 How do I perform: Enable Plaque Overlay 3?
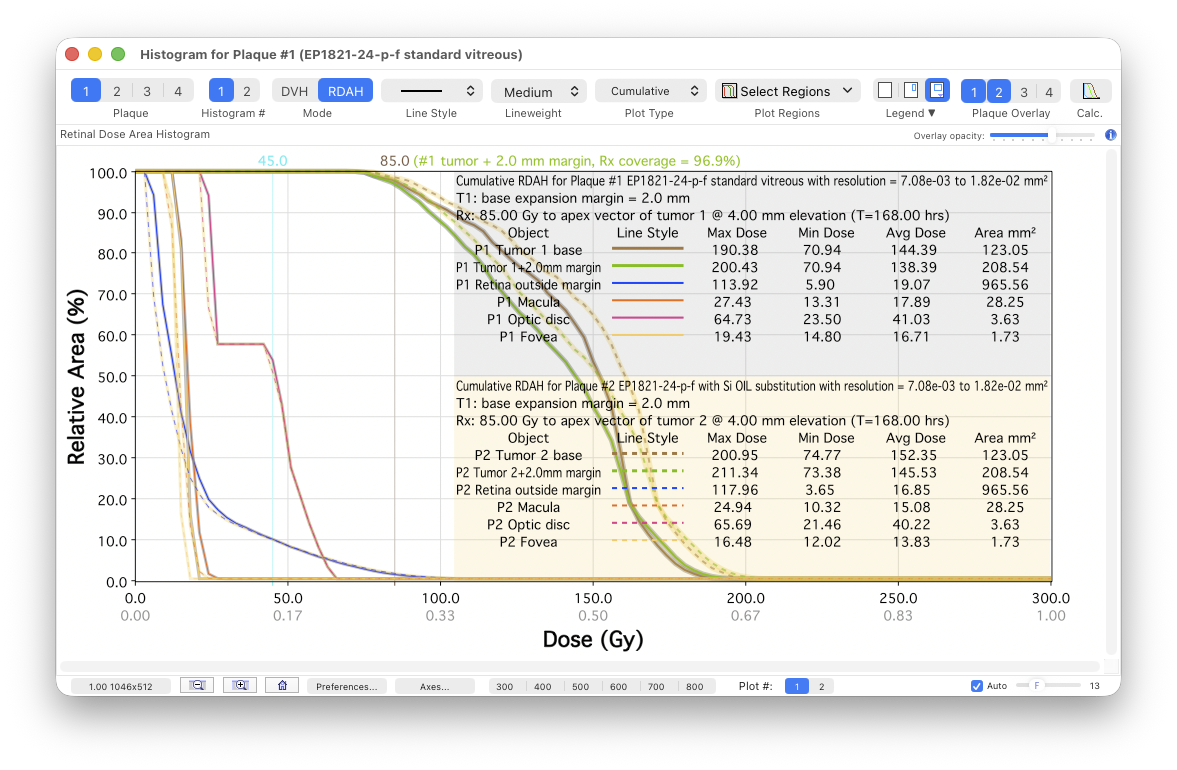[x=1023, y=92]
